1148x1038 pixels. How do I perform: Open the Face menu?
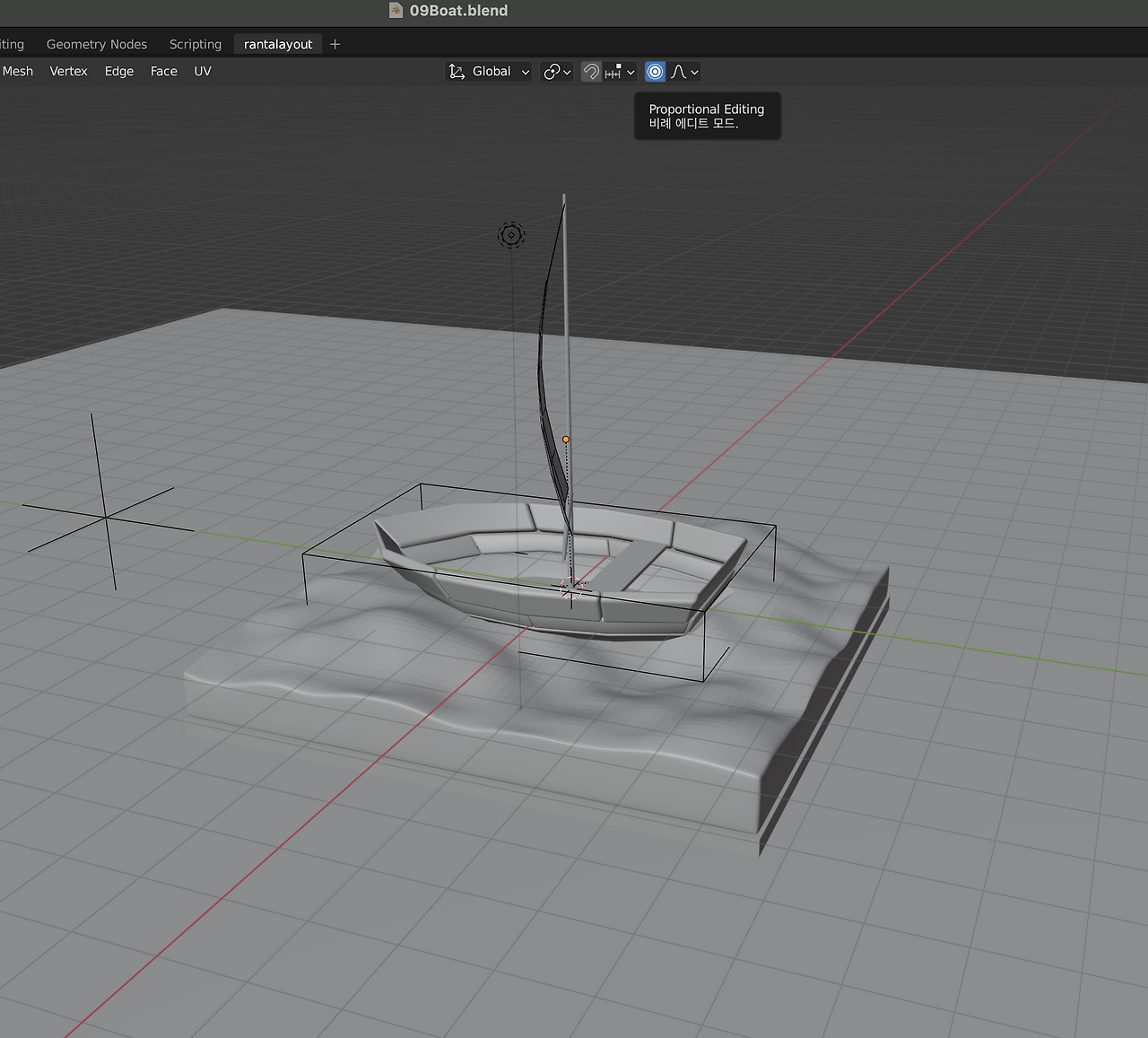[163, 71]
